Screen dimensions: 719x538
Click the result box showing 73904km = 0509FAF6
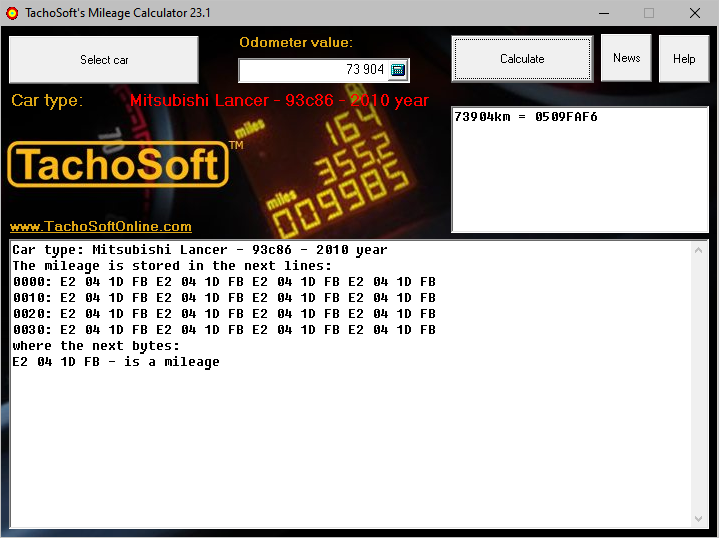(x=580, y=168)
